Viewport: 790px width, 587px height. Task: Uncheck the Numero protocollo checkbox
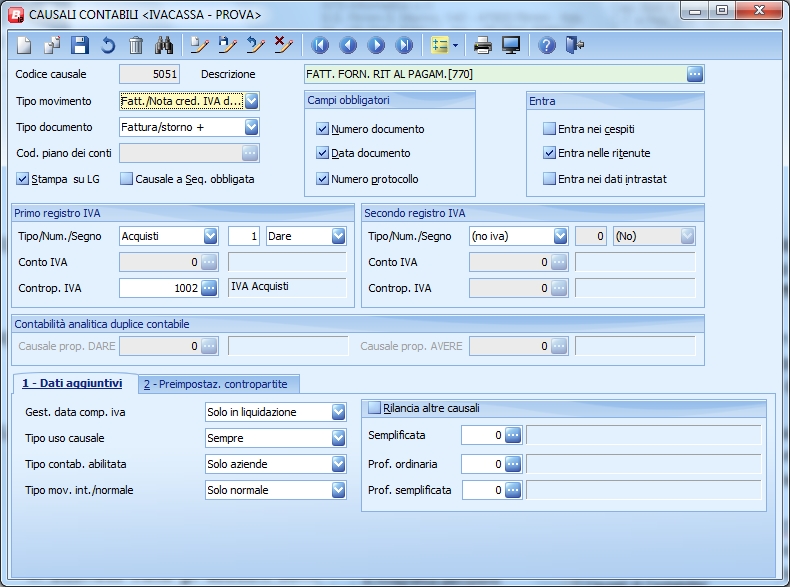tap(322, 179)
